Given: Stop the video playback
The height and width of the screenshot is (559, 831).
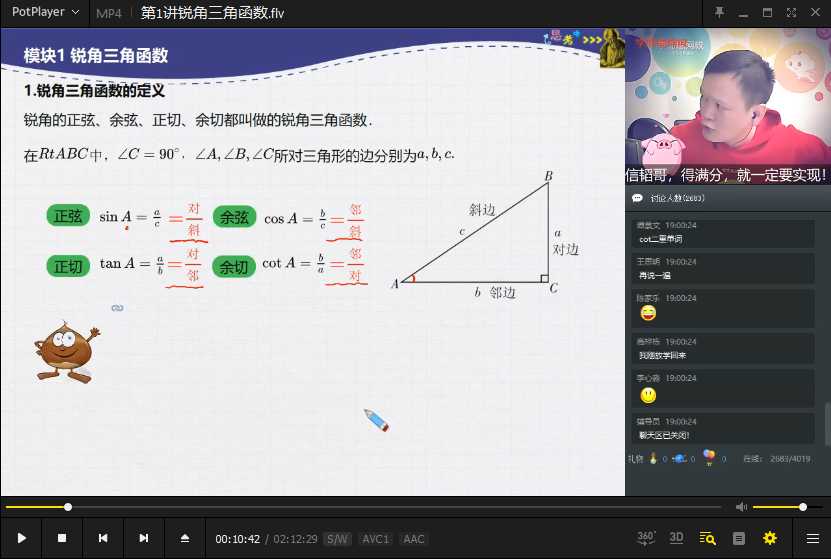Looking at the screenshot, I should pyautogui.click(x=62, y=538).
